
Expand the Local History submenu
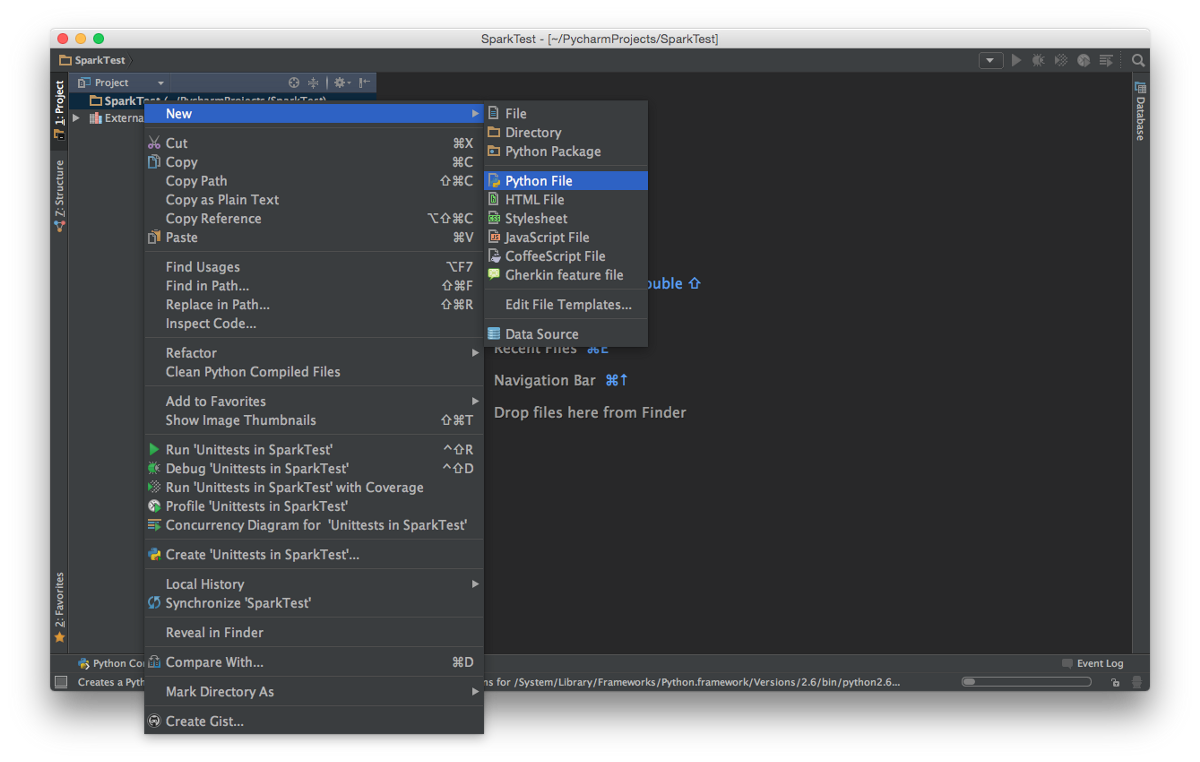pyautogui.click(x=314, y=584)
